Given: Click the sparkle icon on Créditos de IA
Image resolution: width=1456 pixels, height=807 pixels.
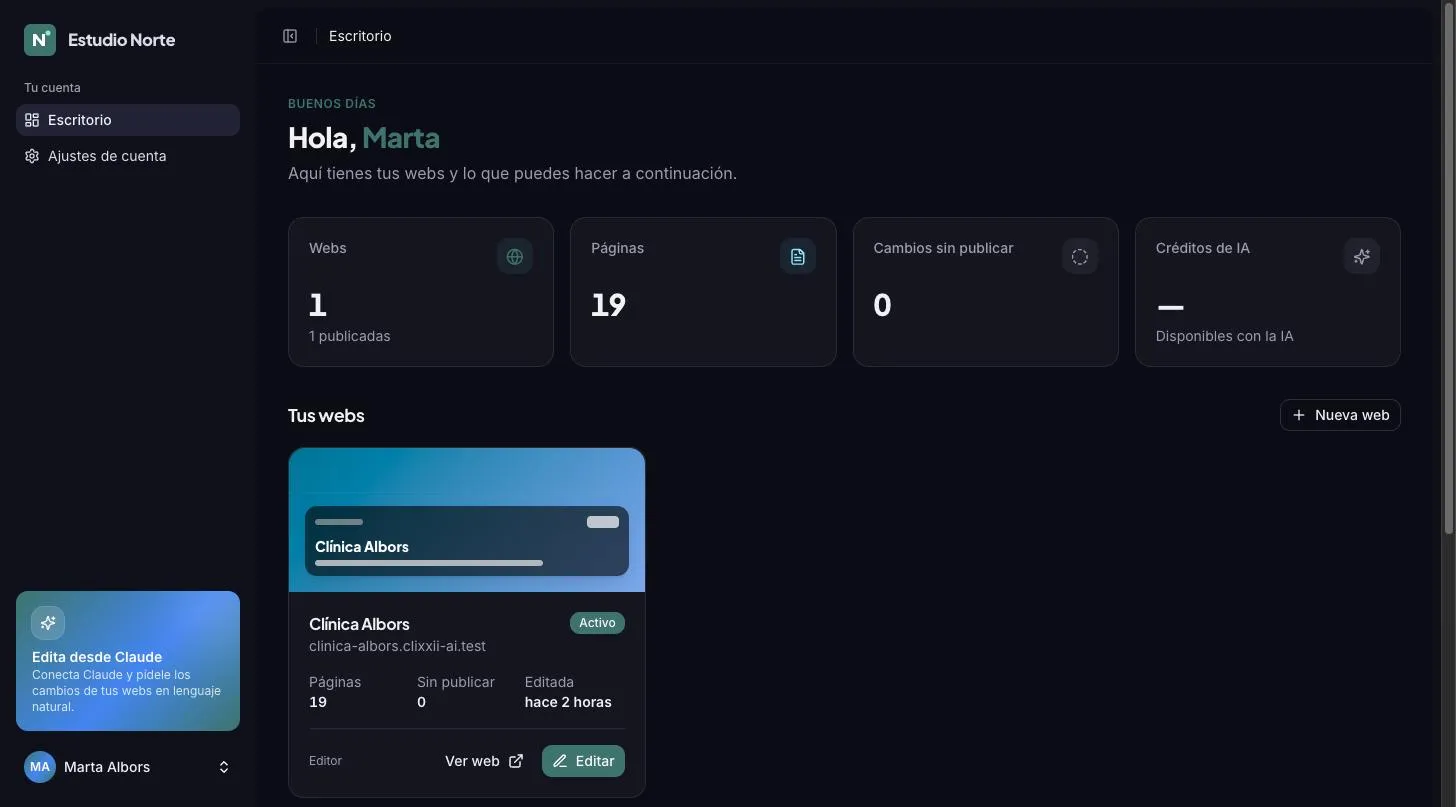Looking at the screenshot, I should point(1362,256).
